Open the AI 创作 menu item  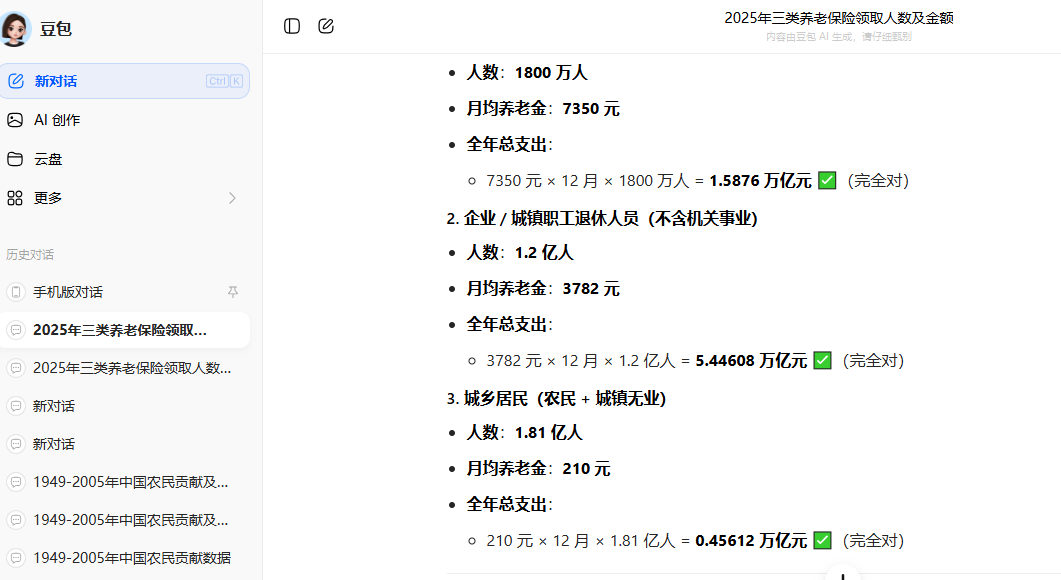click(57, 120)
